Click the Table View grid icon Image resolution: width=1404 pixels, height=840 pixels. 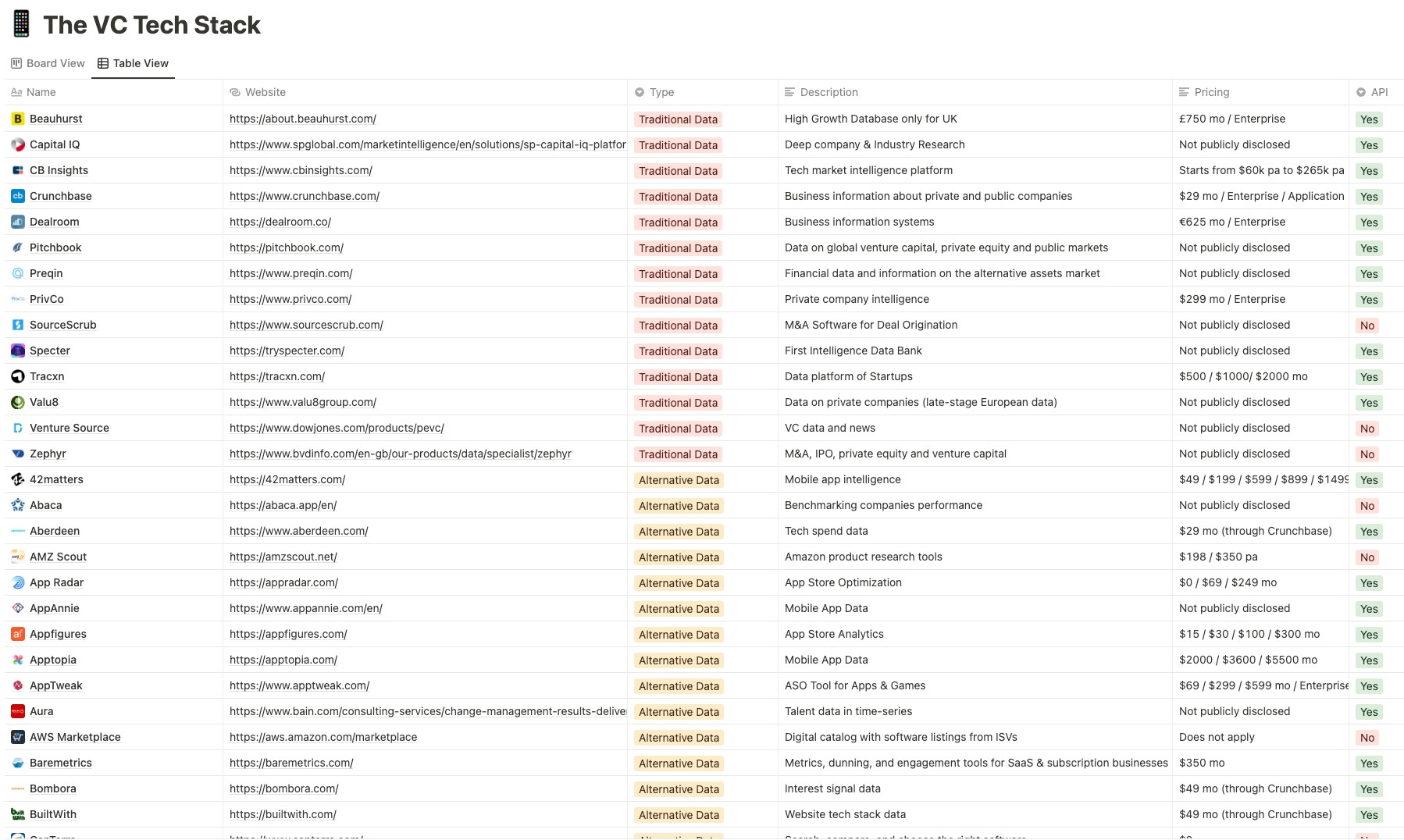pos(102,63)
